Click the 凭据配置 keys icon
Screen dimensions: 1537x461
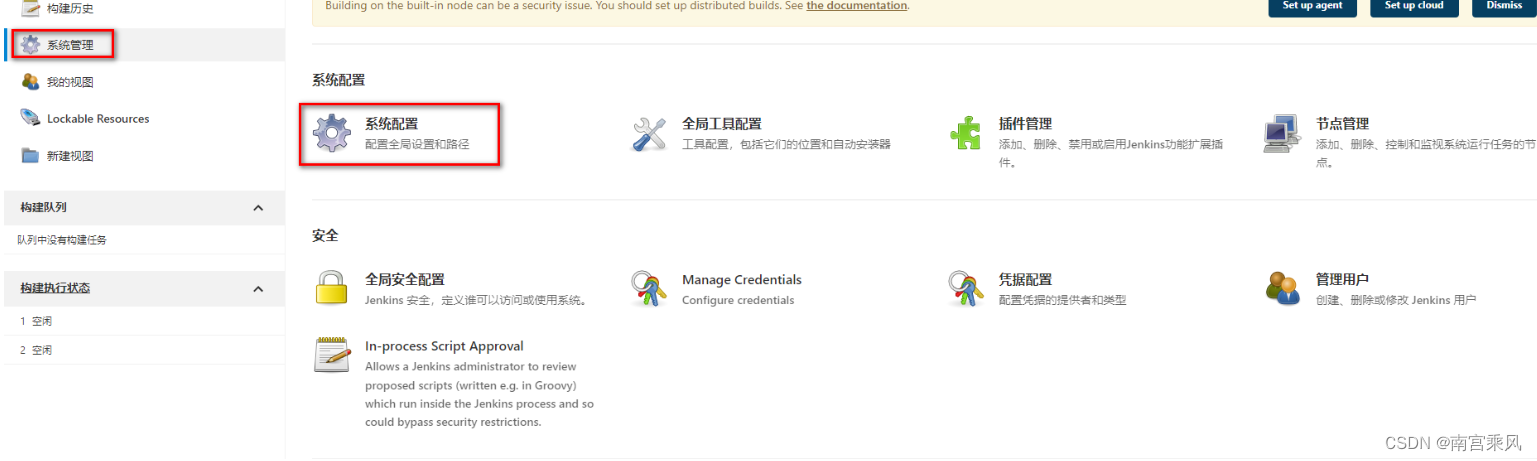(965, 288)
